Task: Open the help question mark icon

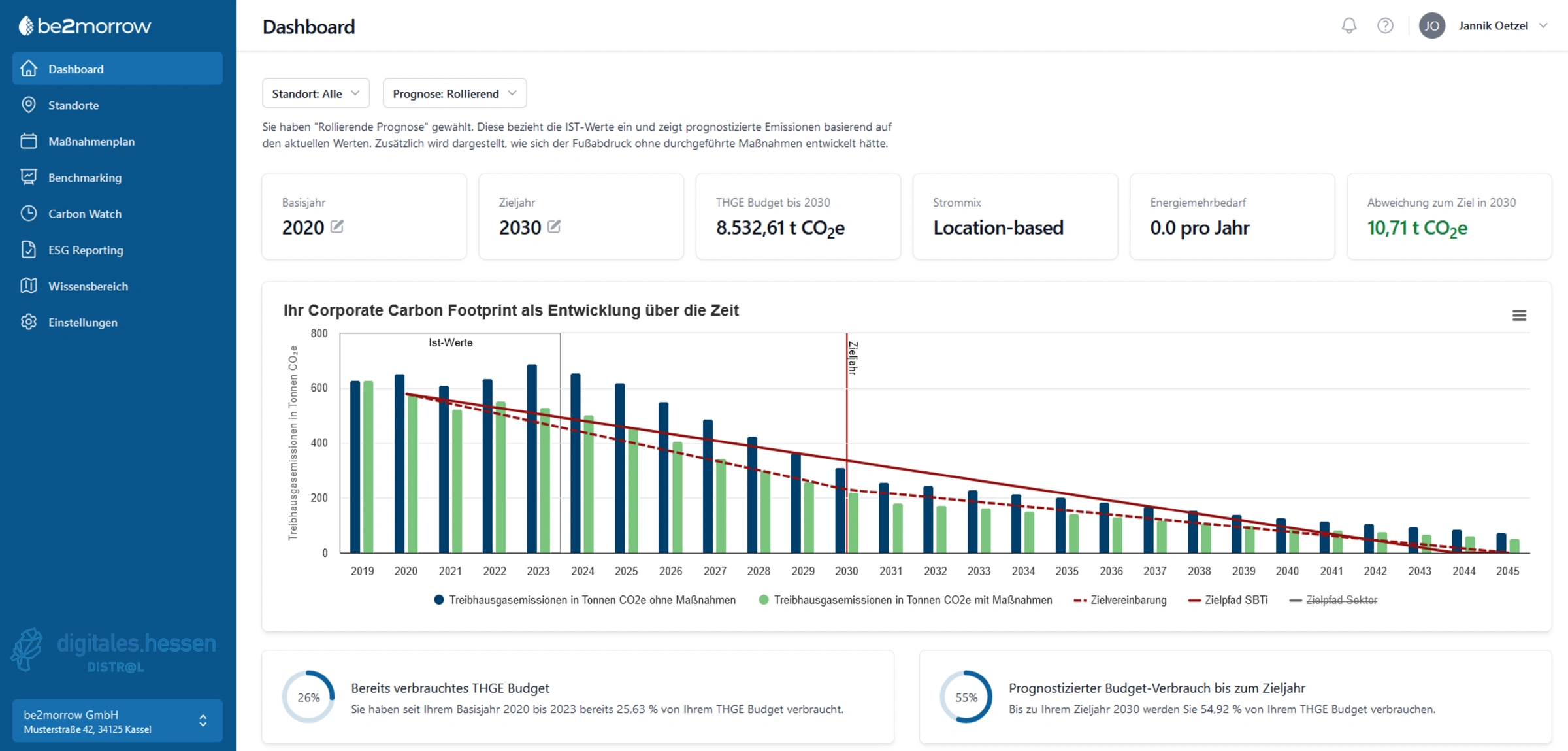Action: coord(1385,25)
